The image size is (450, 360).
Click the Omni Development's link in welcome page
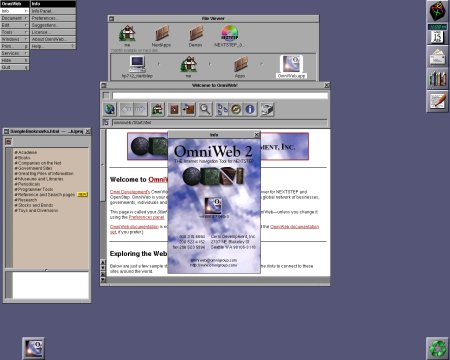(x=130, y=192)
